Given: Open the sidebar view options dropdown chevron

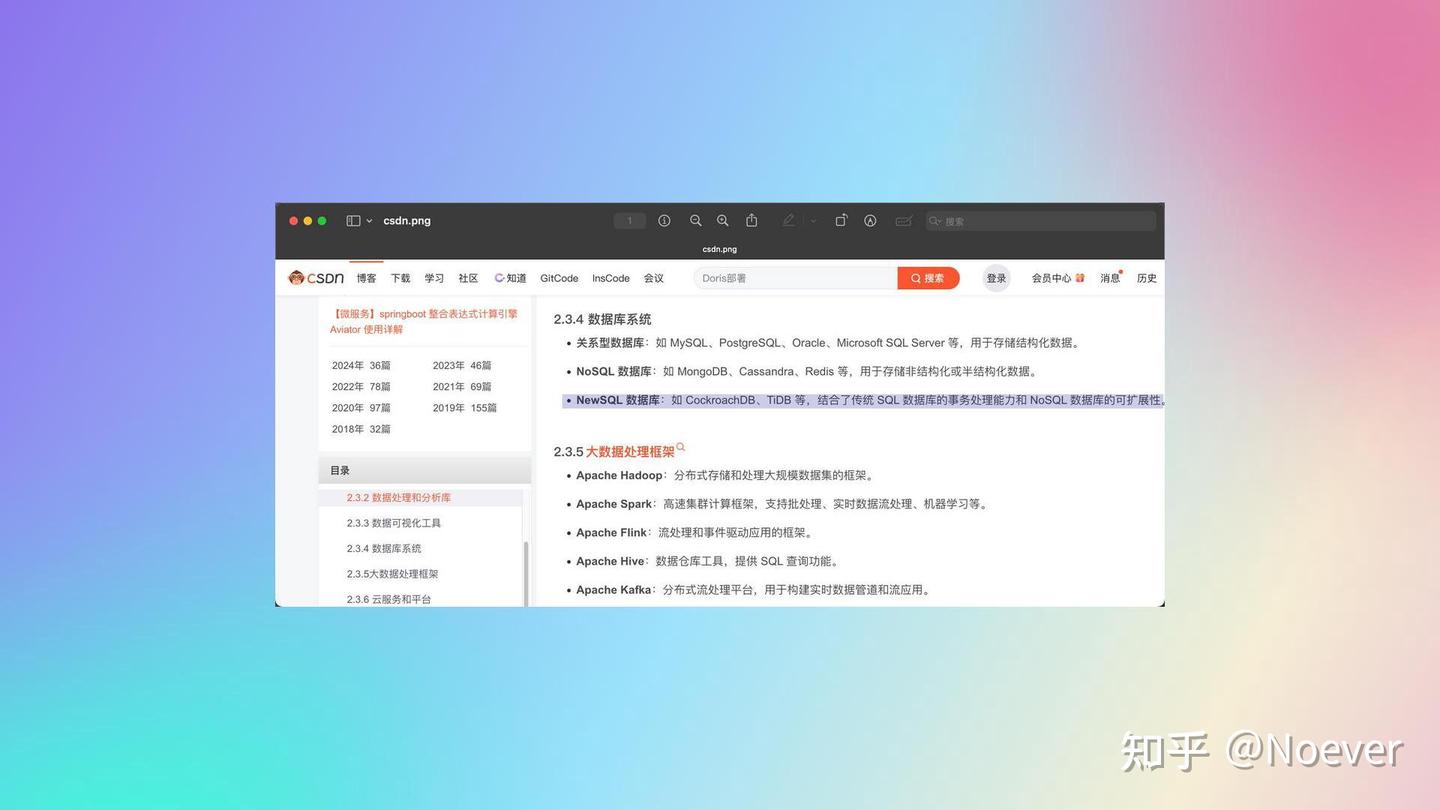Looking at the screenshot, I should click(x=368, y=221).
